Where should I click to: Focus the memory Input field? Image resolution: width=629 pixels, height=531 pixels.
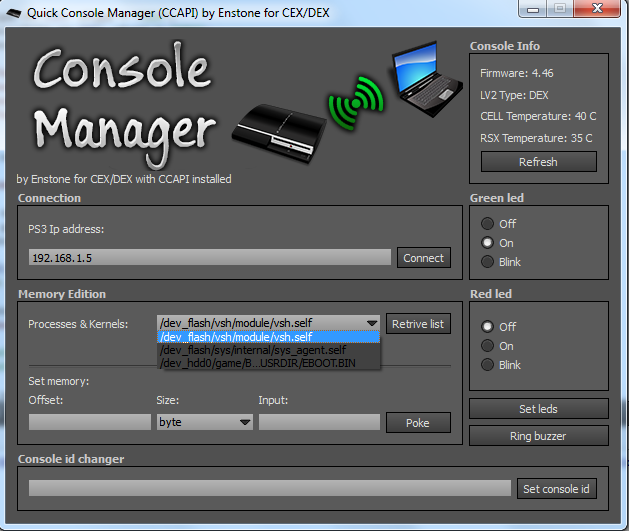[x=319, y=422]
